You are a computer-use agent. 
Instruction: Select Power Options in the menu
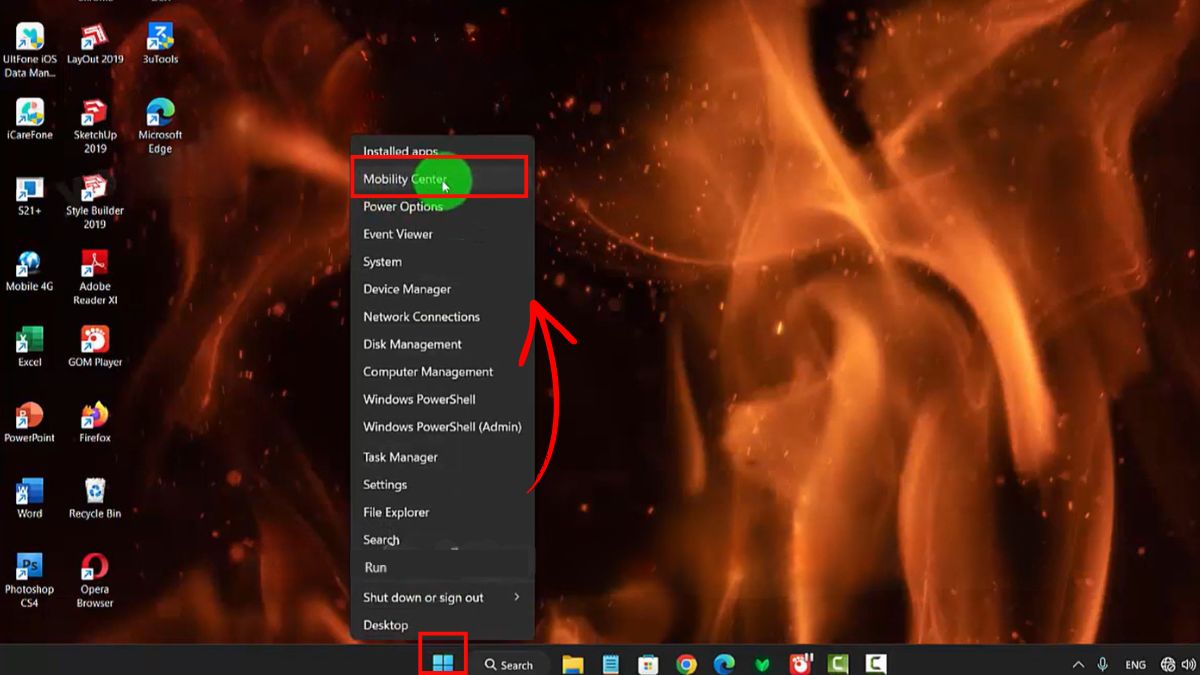[x=442, y=207]
